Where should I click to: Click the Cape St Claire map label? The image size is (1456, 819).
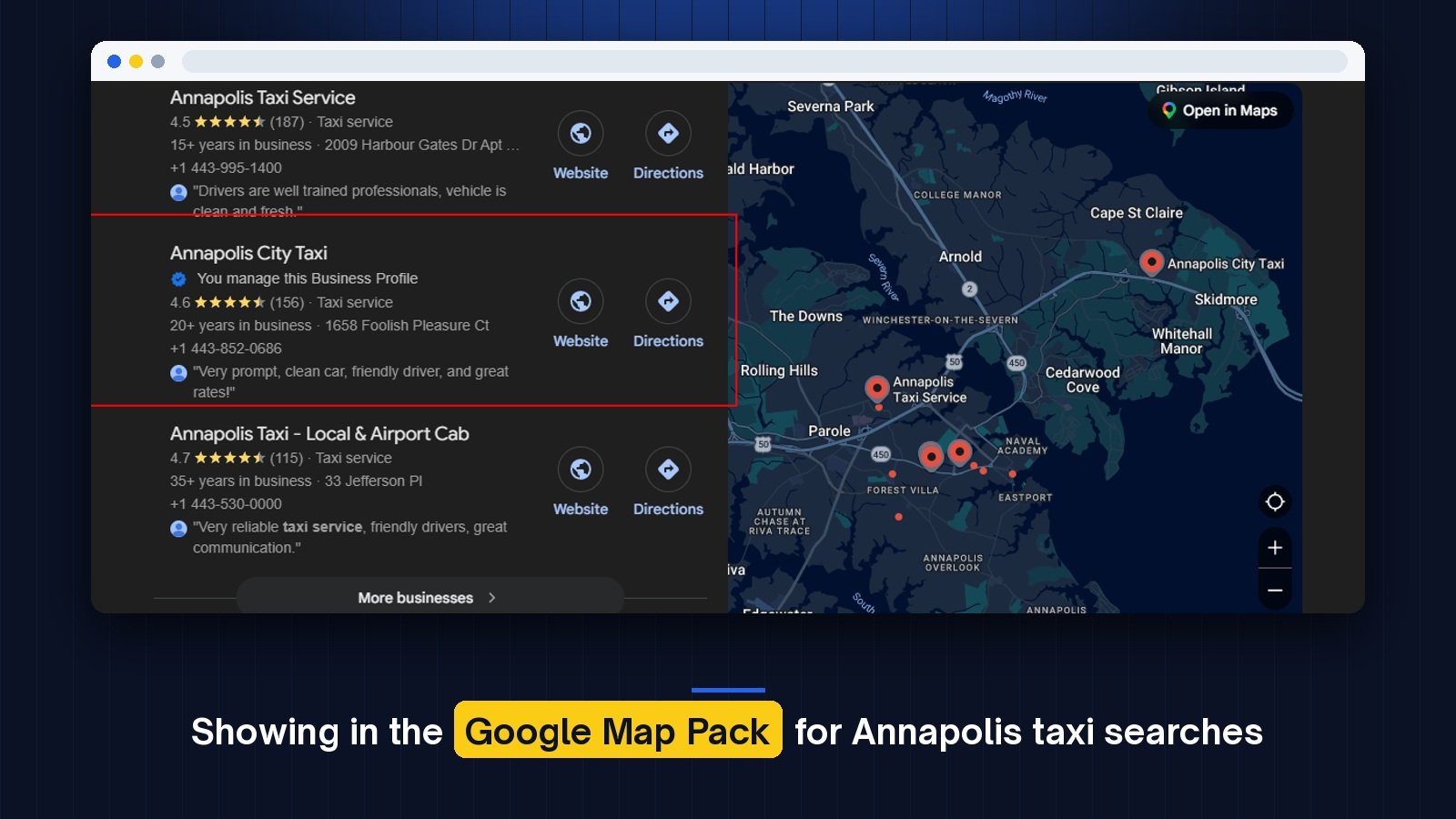1137,212
